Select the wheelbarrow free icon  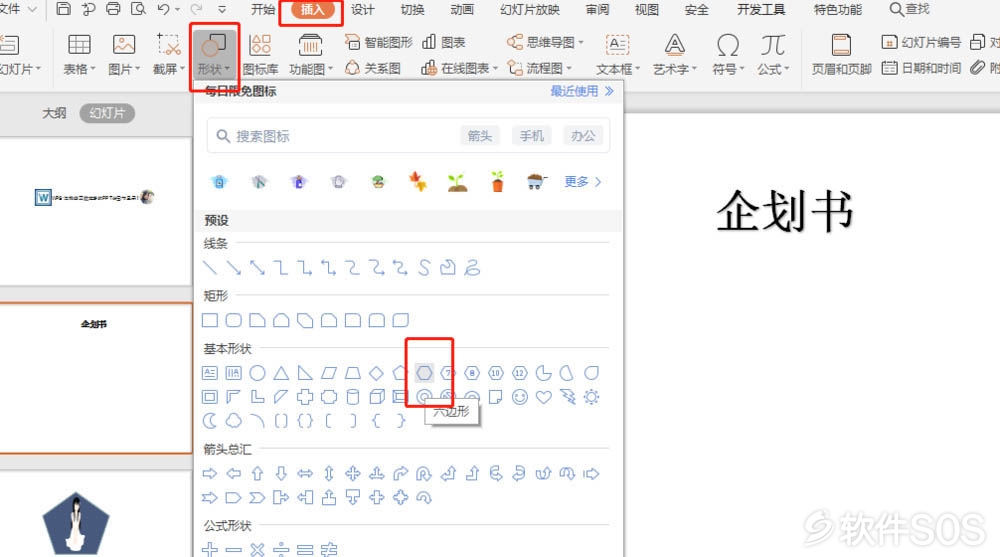coord(537,182)
